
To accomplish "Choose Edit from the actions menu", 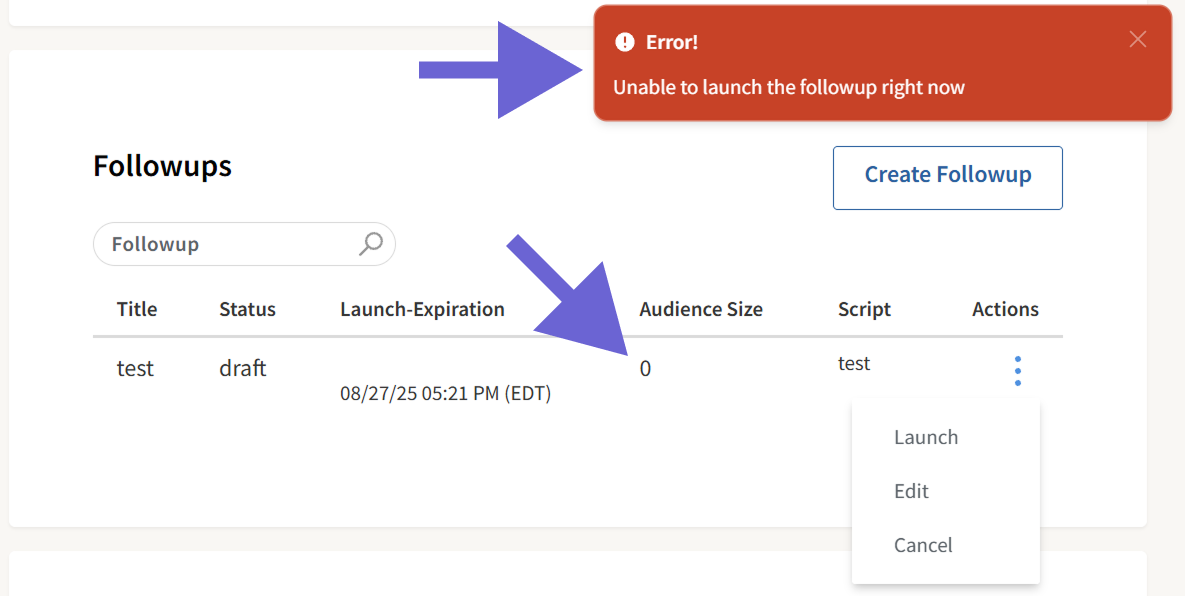I will point(911,491).
